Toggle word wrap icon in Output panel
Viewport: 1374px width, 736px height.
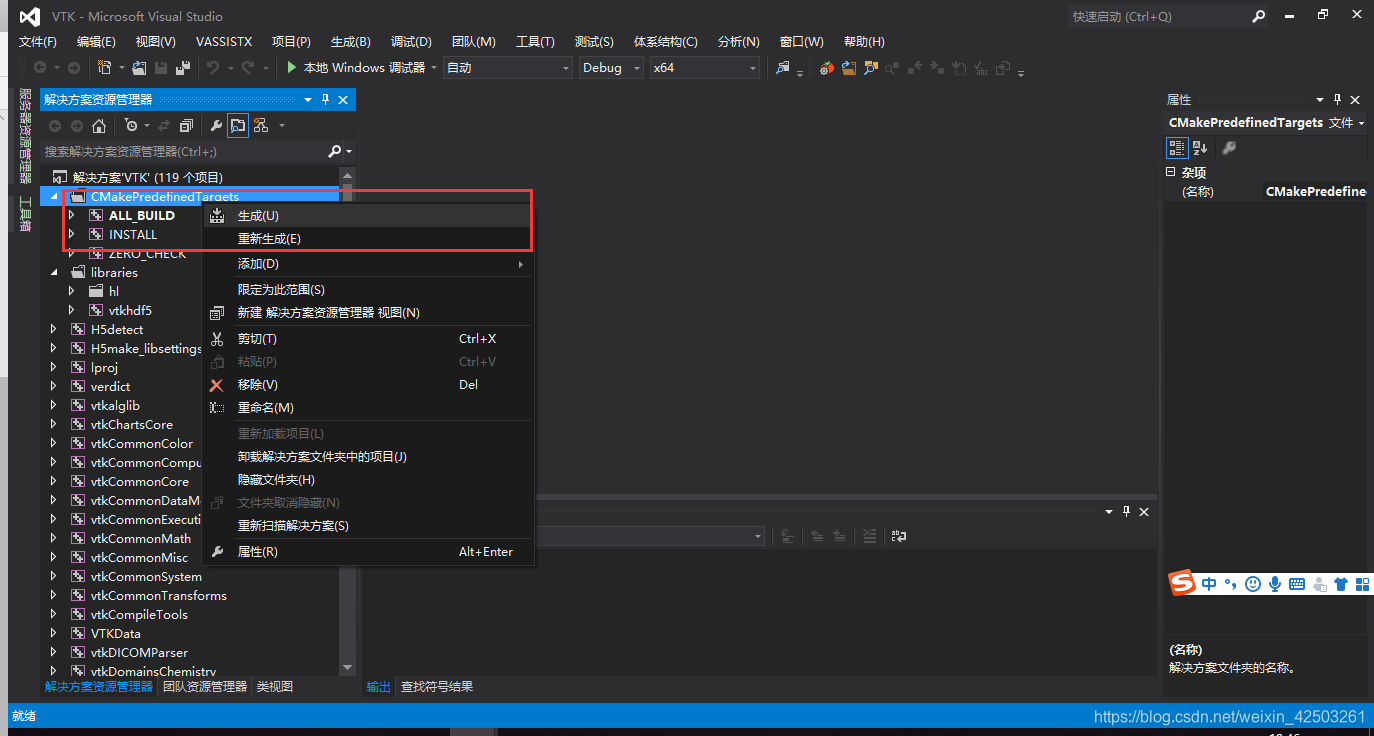[x=899, y=536]
